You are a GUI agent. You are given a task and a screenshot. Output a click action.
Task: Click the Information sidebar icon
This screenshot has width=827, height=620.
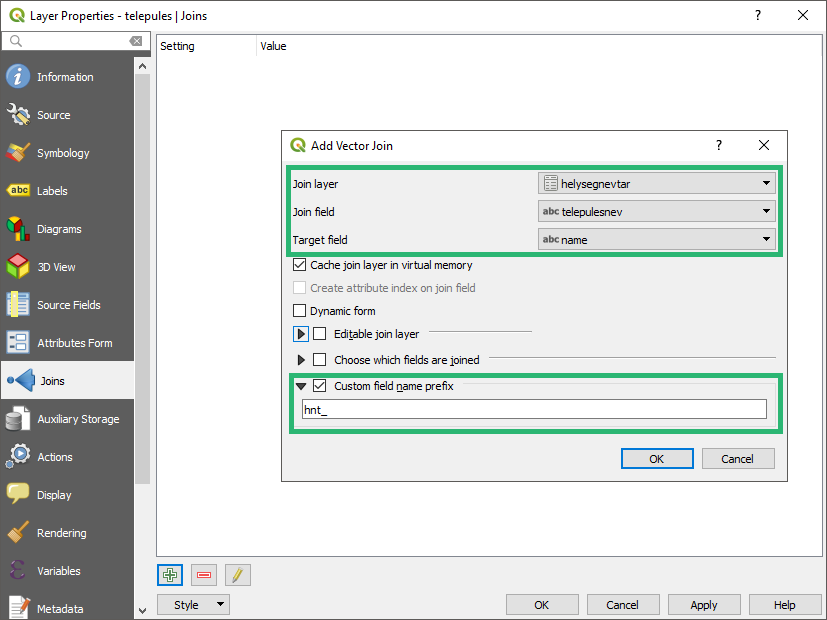pyautogui.click(x=18, y=77)
